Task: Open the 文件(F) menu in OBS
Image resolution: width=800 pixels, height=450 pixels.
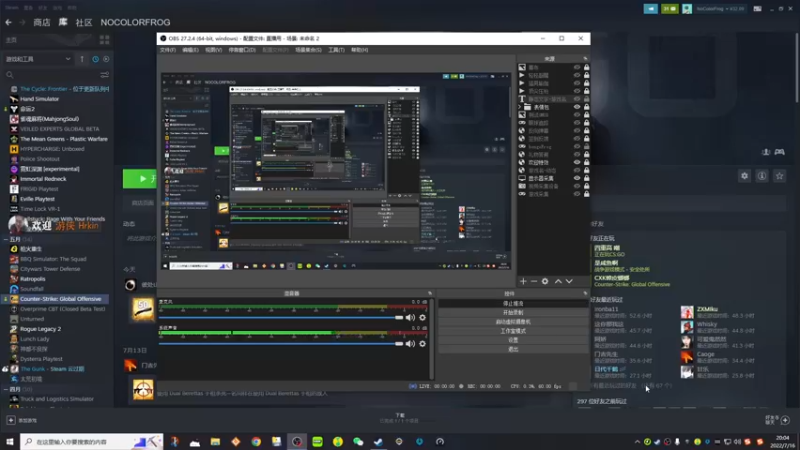Action: [x=168, y=50]
